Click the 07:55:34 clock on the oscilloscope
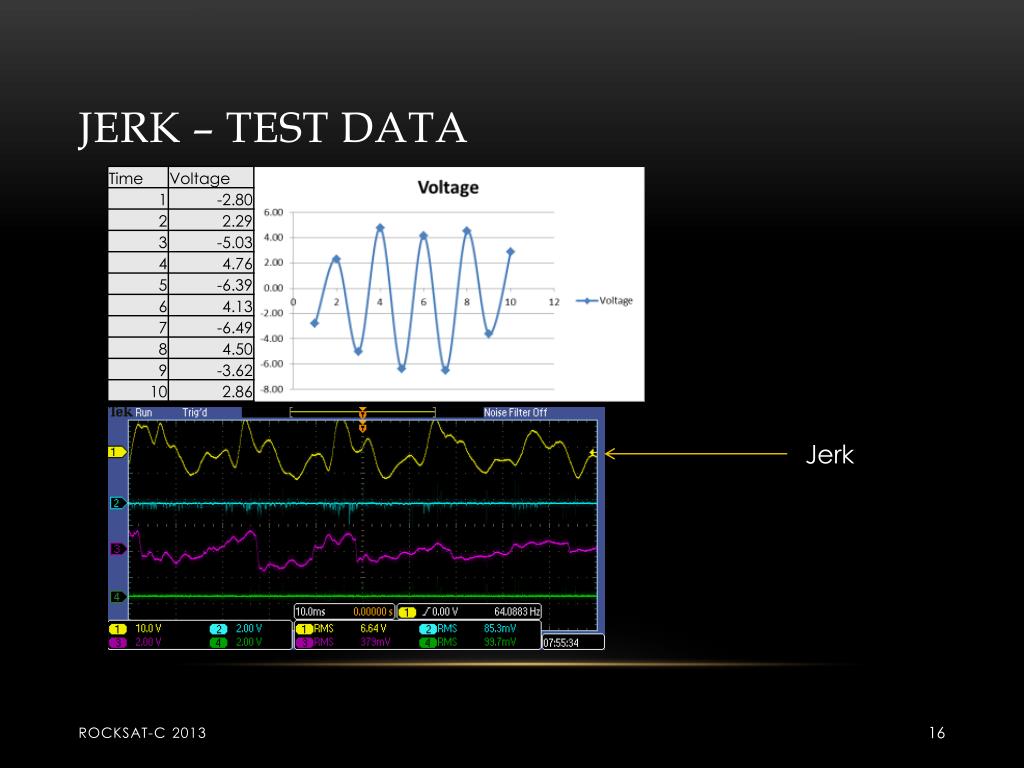 (562, 643)
